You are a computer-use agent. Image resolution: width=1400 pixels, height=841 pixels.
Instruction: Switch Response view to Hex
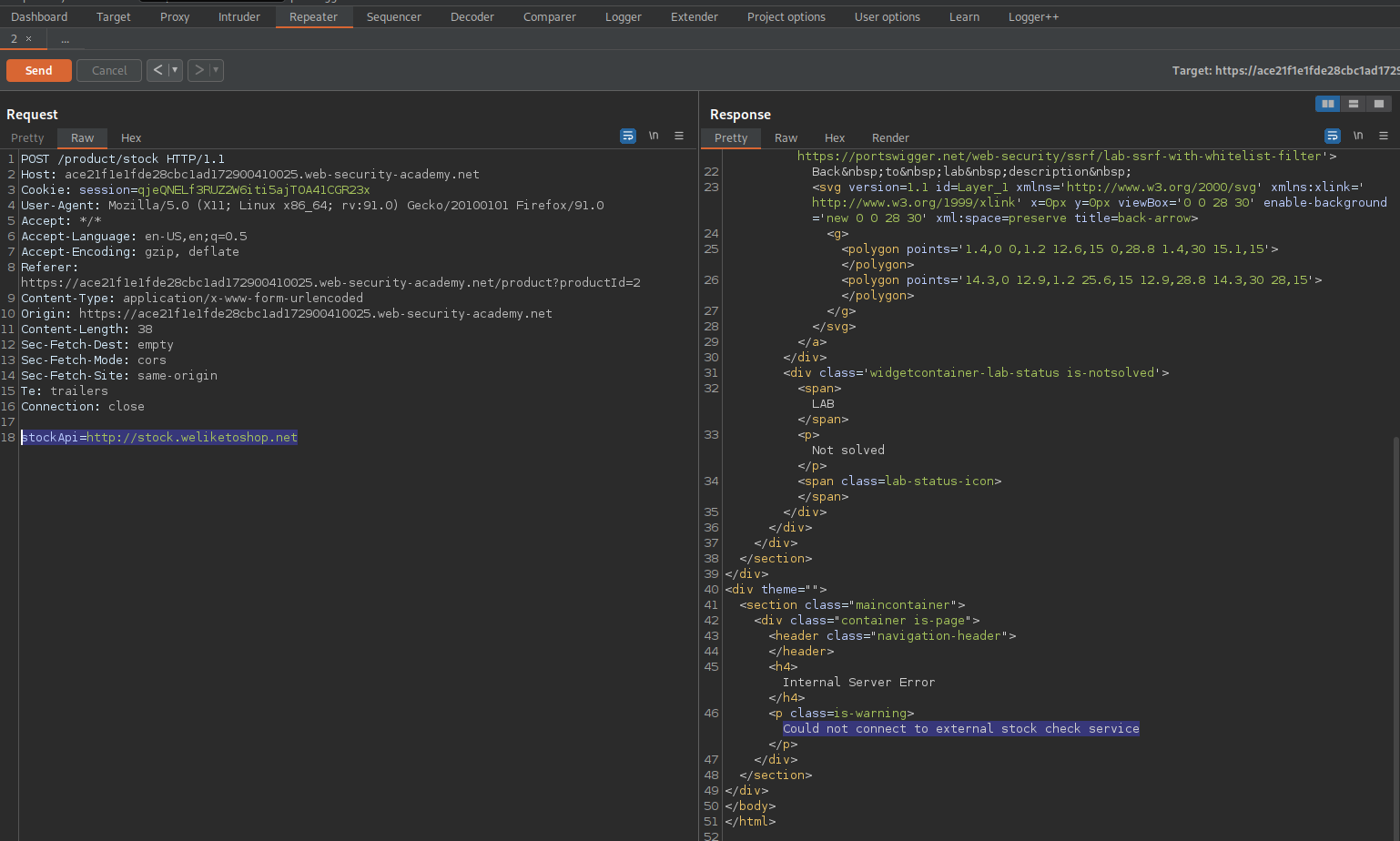click(835, 138)
